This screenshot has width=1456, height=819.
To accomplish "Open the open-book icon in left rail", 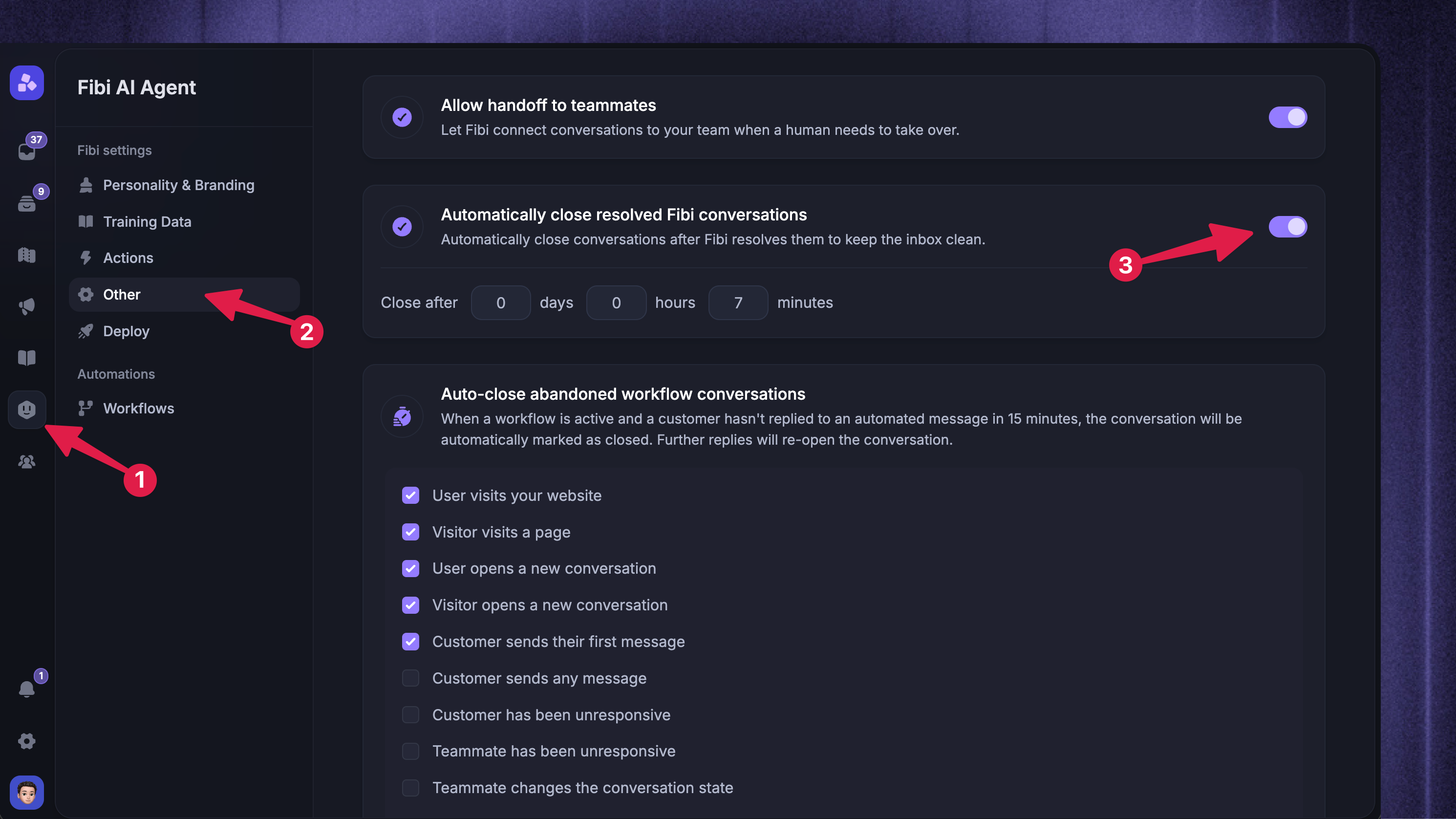I will (26, 358).
